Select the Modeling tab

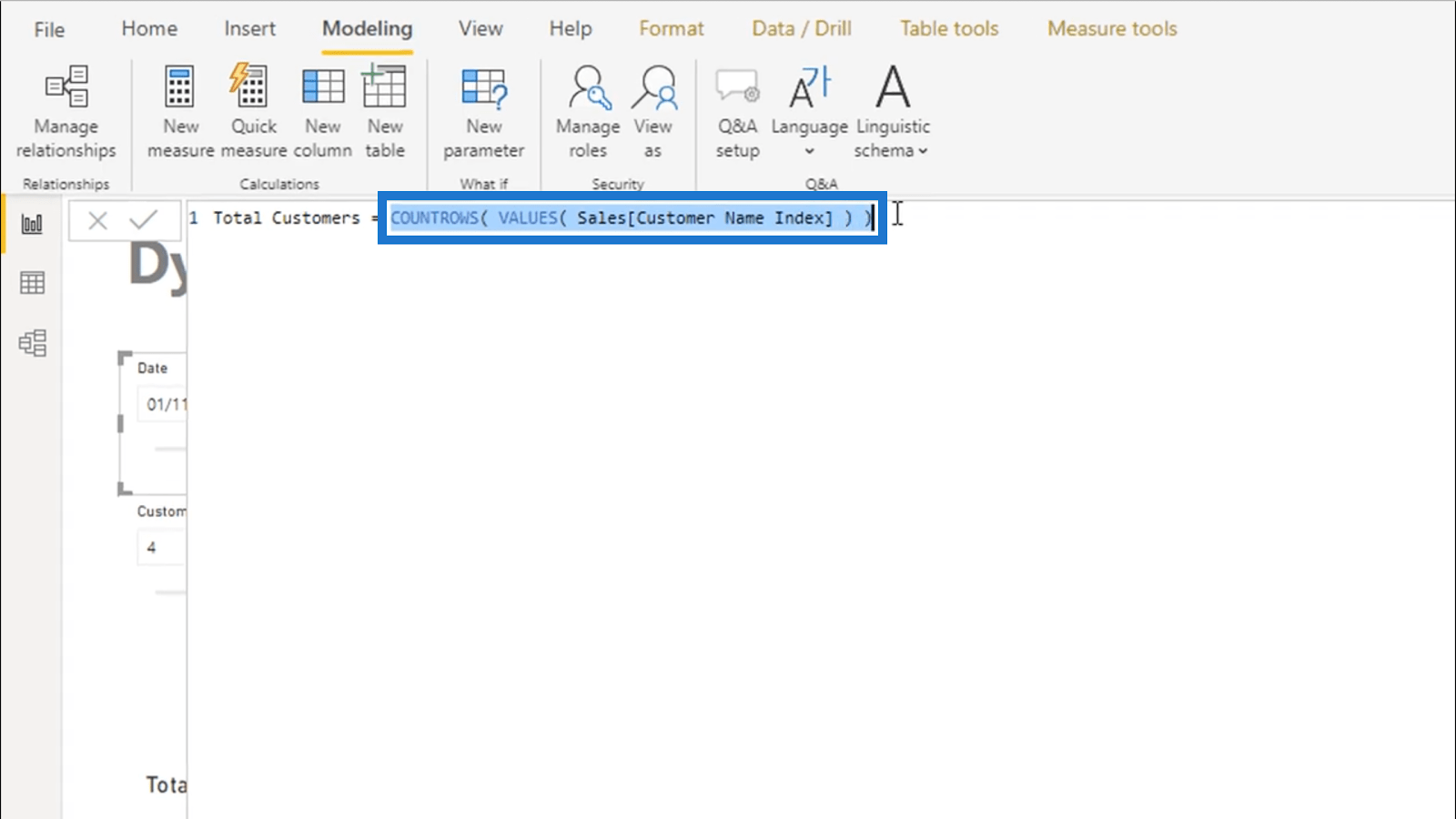(x=368, y=29)
